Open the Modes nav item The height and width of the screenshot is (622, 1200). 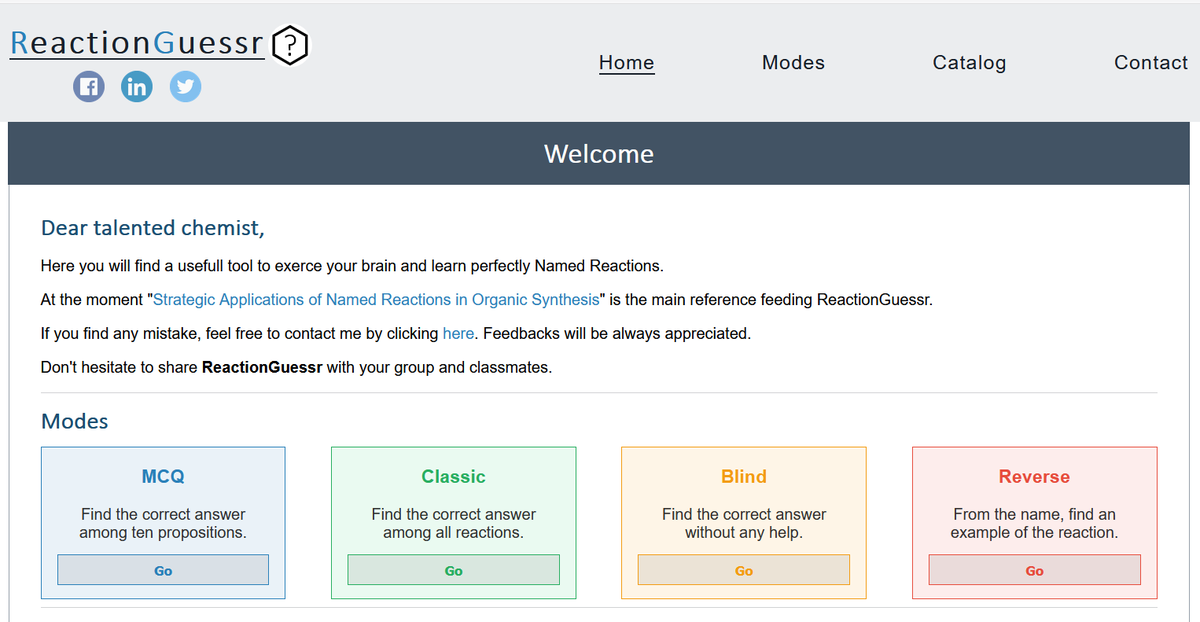click(793, 62)
